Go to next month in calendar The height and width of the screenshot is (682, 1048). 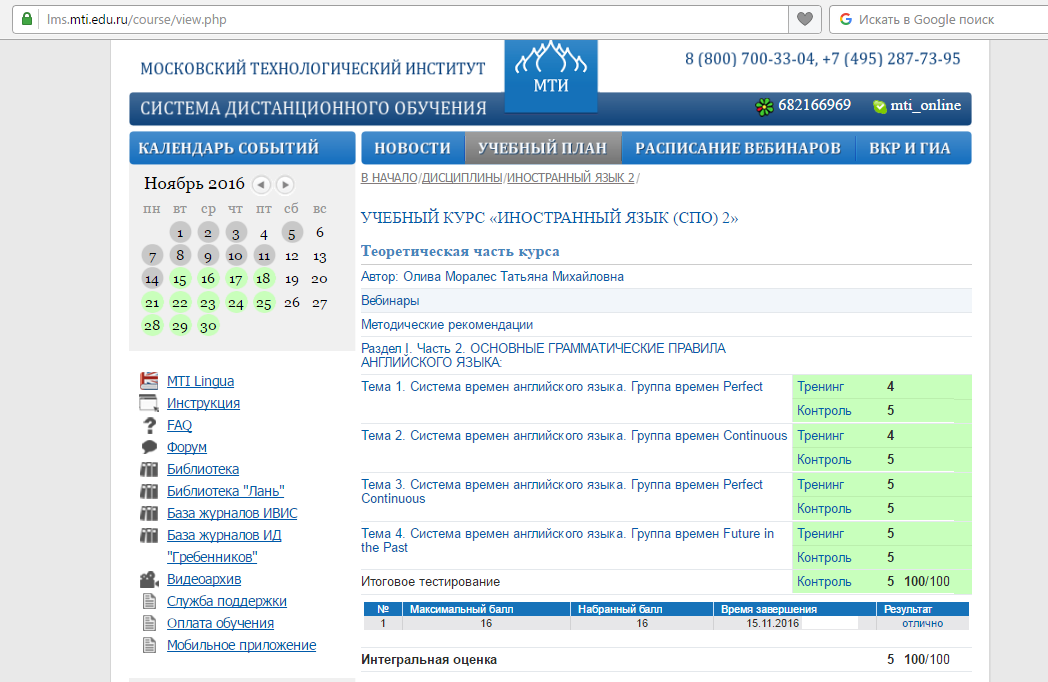(285, 184)
